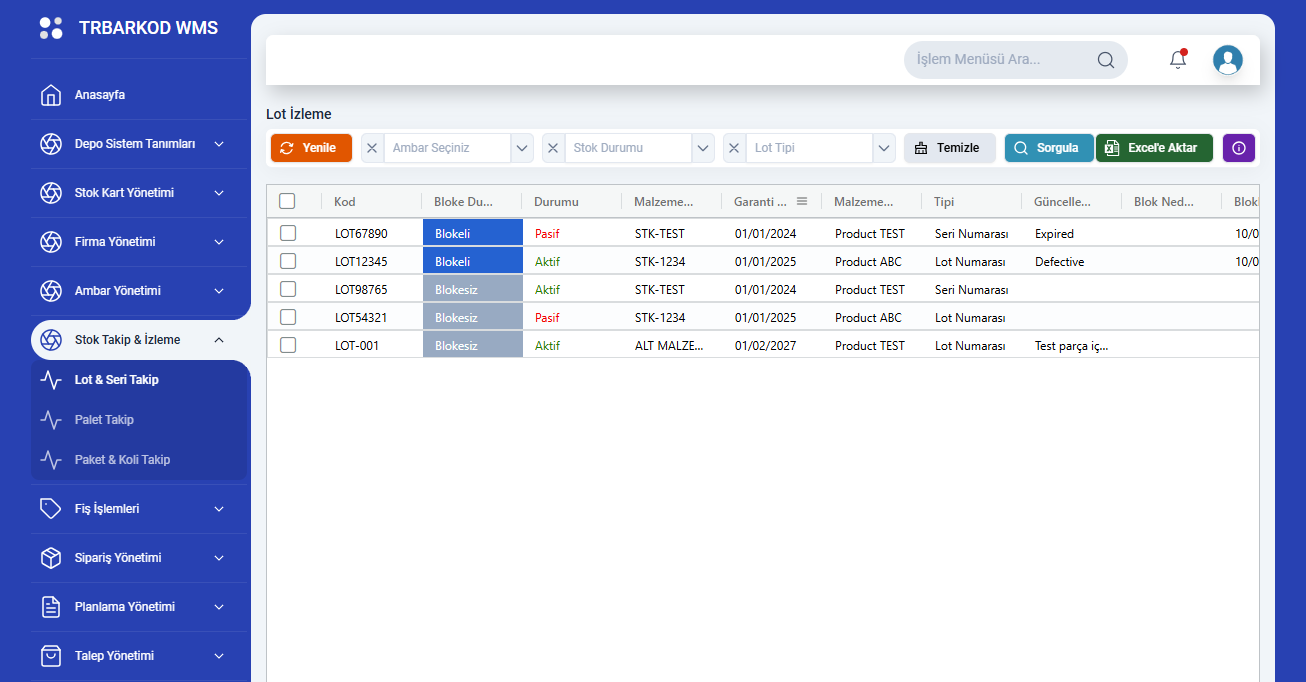Focus the İşlem Menüsü Ara search field
Image resolution: width=1306 pixels, height=682 pixels.
coord(1000,60)
